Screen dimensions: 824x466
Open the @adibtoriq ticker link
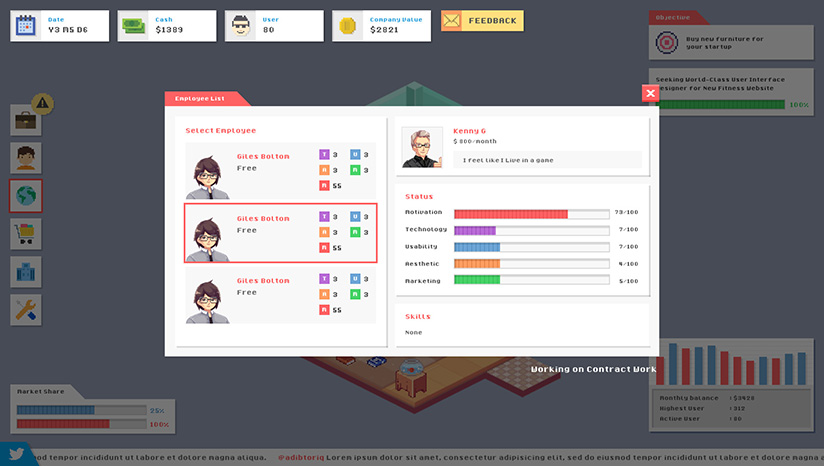point(301,457)
